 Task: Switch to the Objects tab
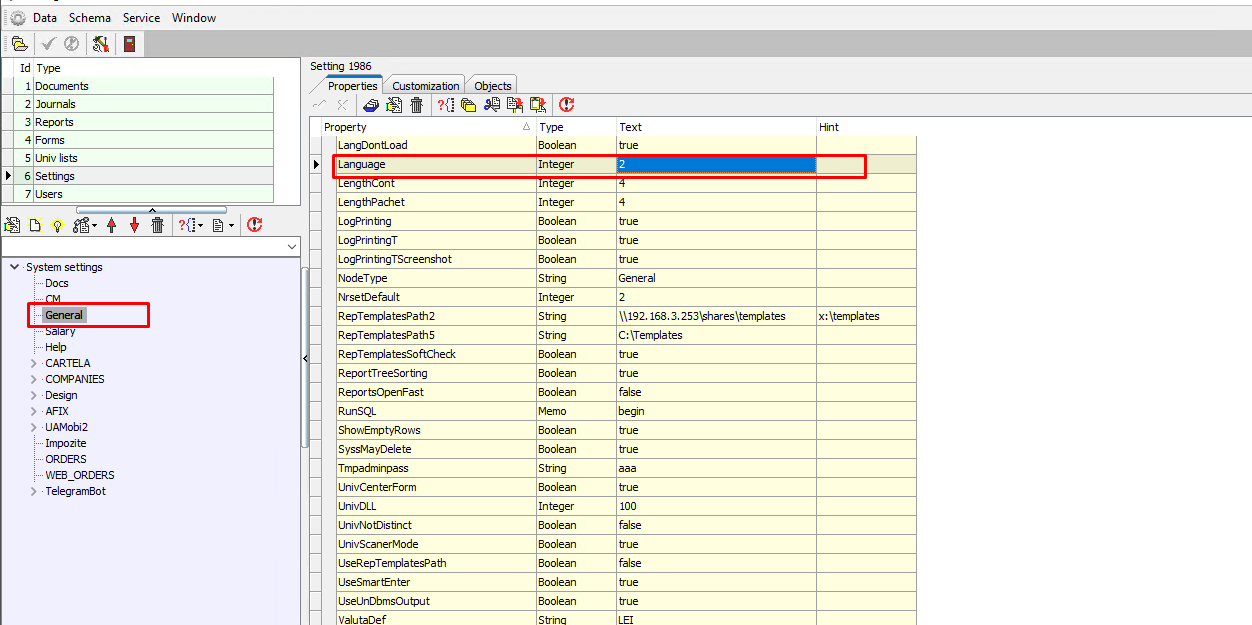[x=493, y=86]
